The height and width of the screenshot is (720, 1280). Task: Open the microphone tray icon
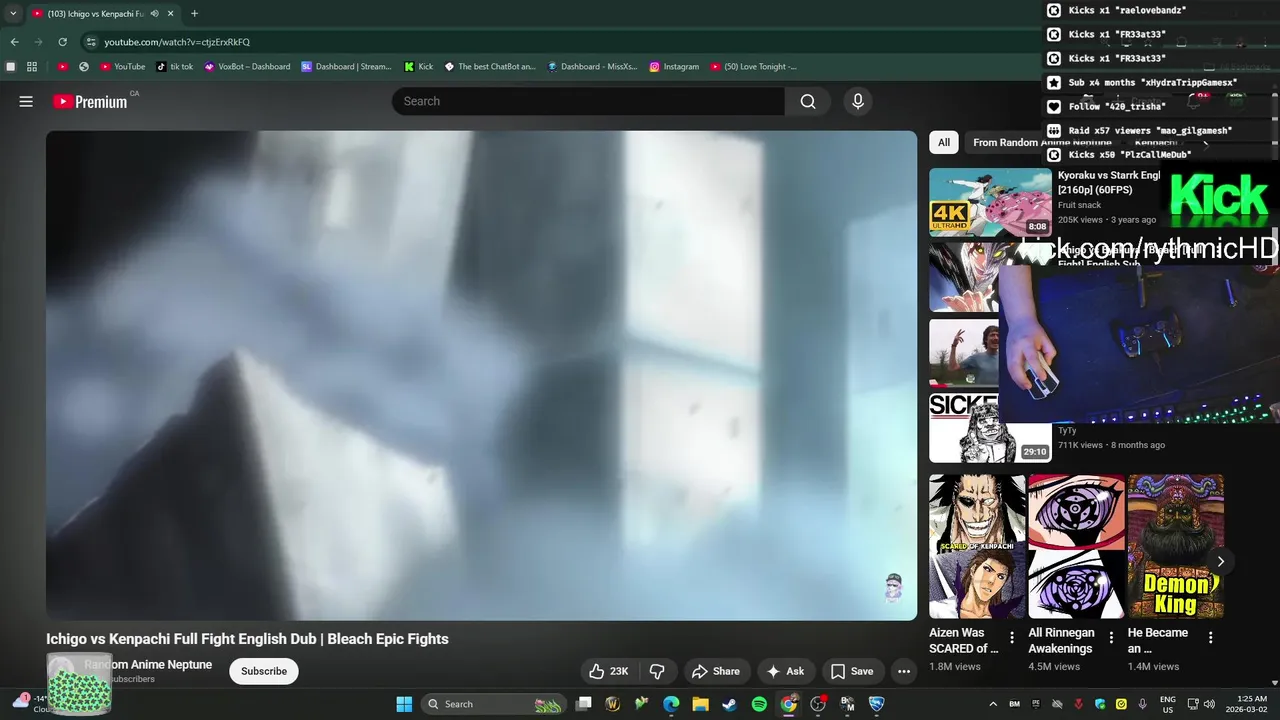1143,704
